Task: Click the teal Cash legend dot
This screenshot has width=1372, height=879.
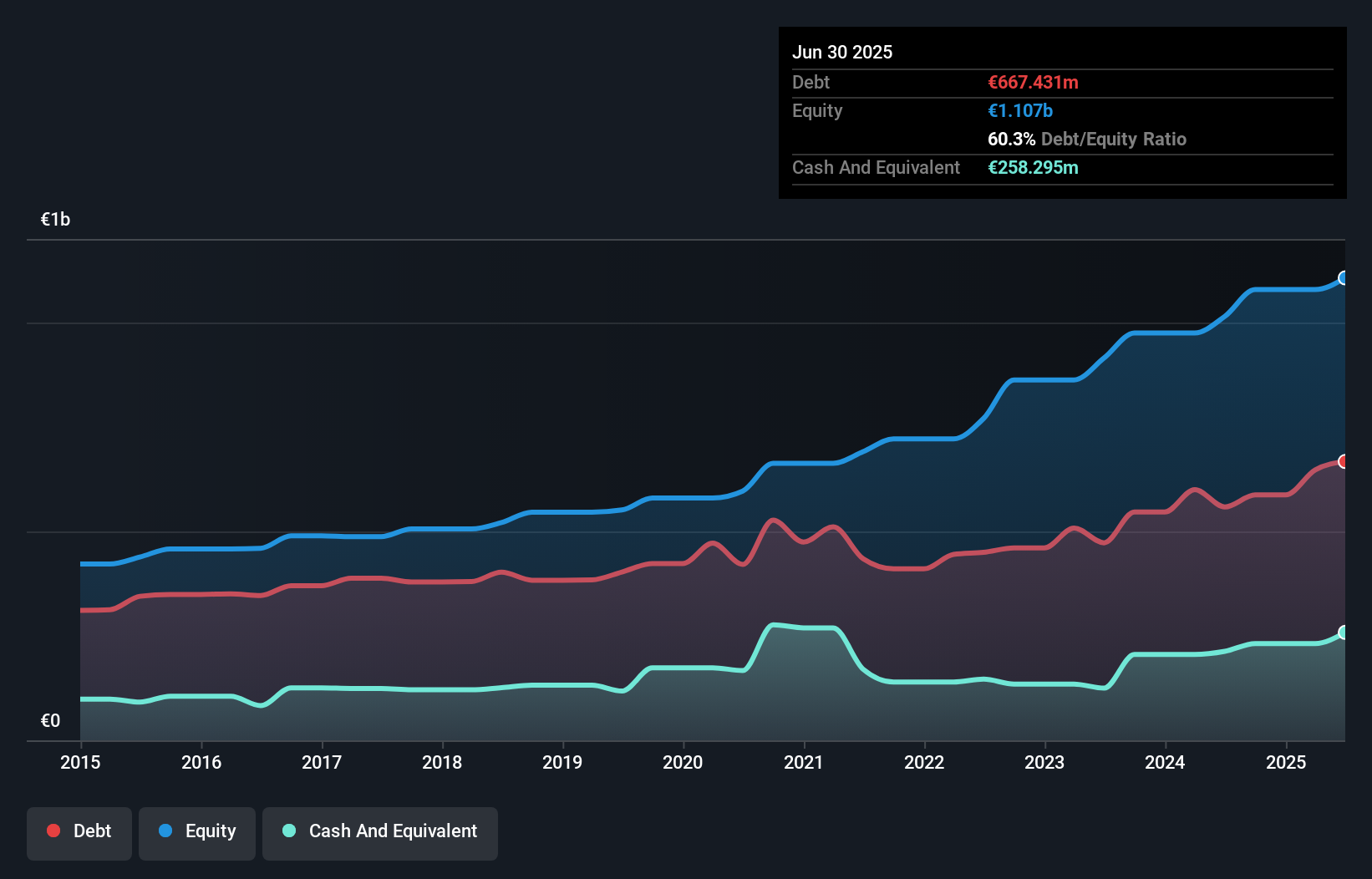Action: (x=289, y=831)
